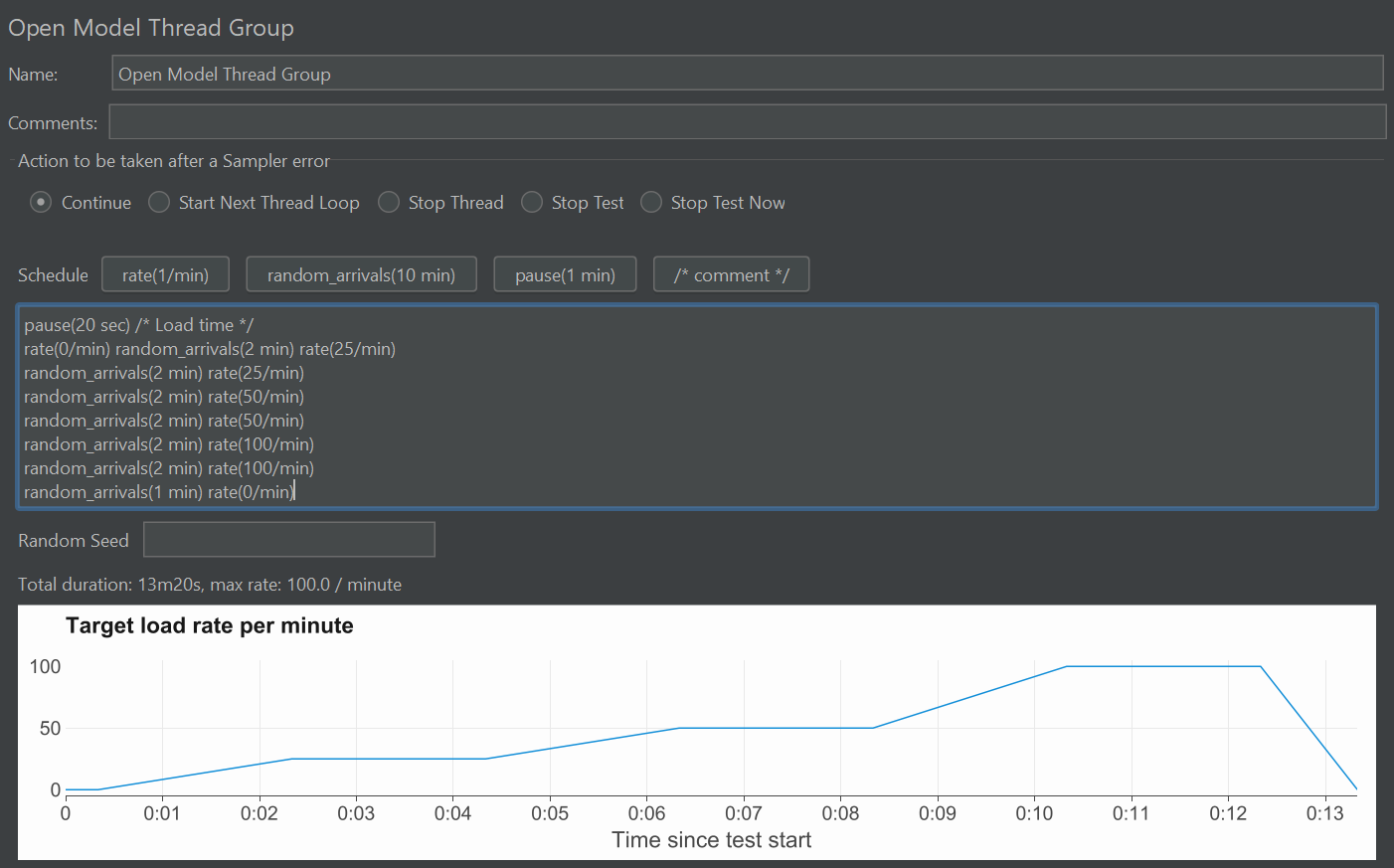
Task: Choose Start Next Thread Loop option
Action: pos(159,203)
